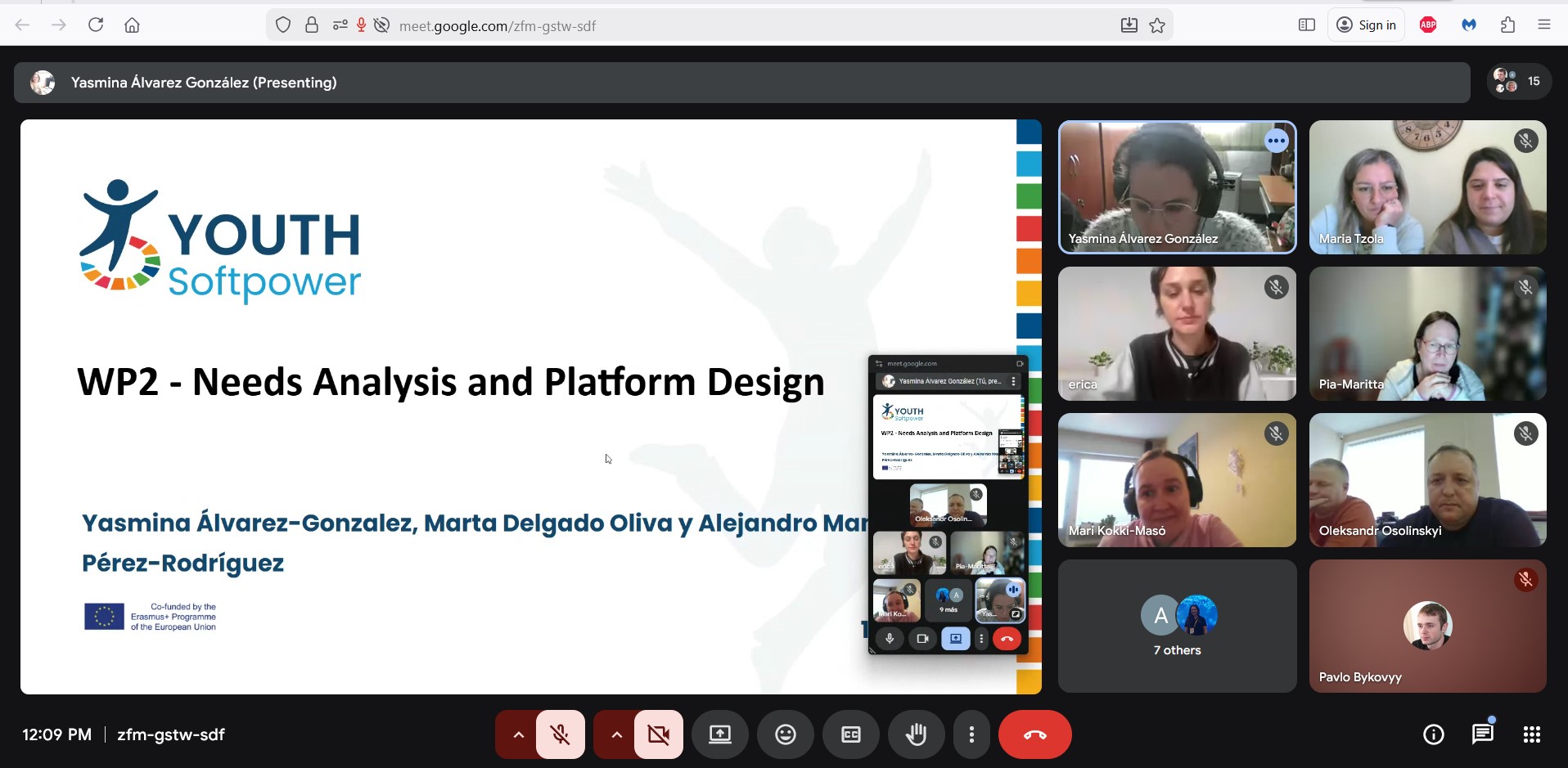
Task: Click the Sign in button
Action: 1367,25
